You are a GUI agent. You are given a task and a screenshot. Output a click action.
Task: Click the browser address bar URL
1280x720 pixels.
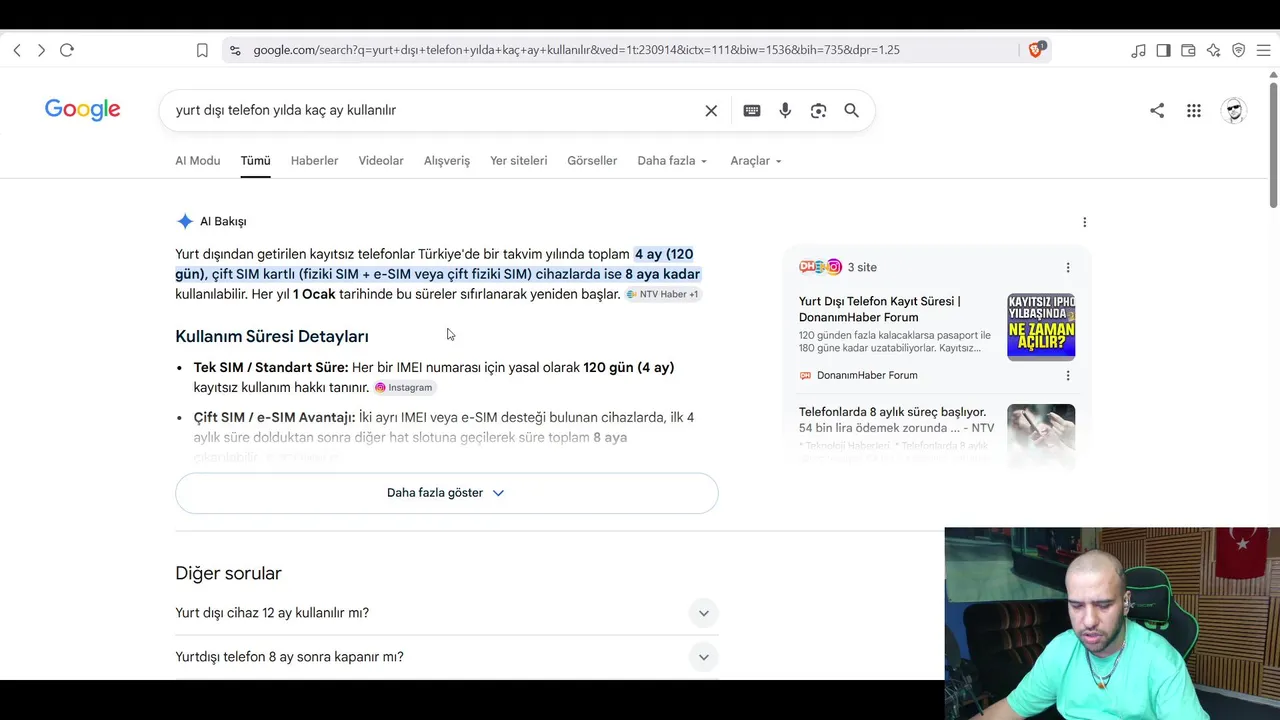pos(577,50)
